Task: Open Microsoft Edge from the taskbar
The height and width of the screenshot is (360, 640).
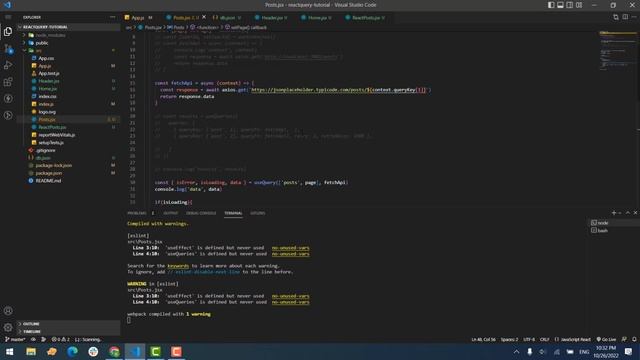Action: tap(73, 351)
